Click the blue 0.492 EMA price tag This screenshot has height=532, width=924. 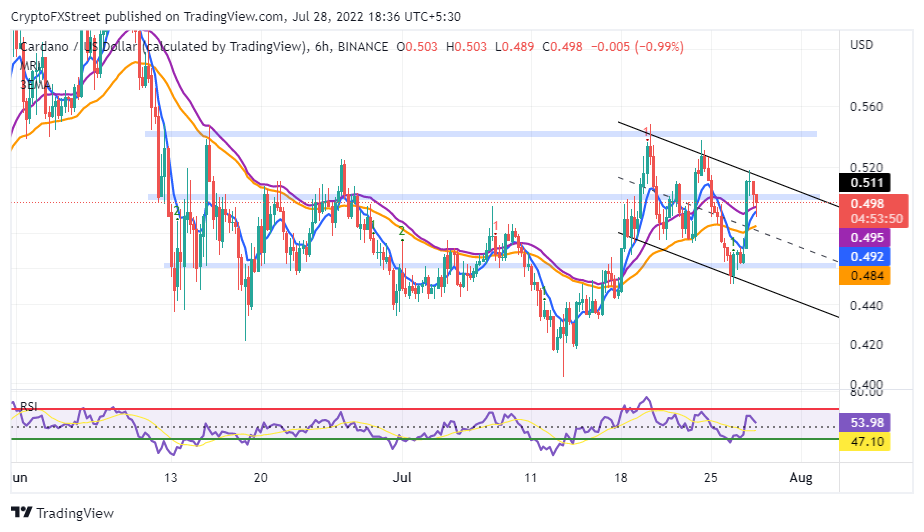click(x=864, y=256)
